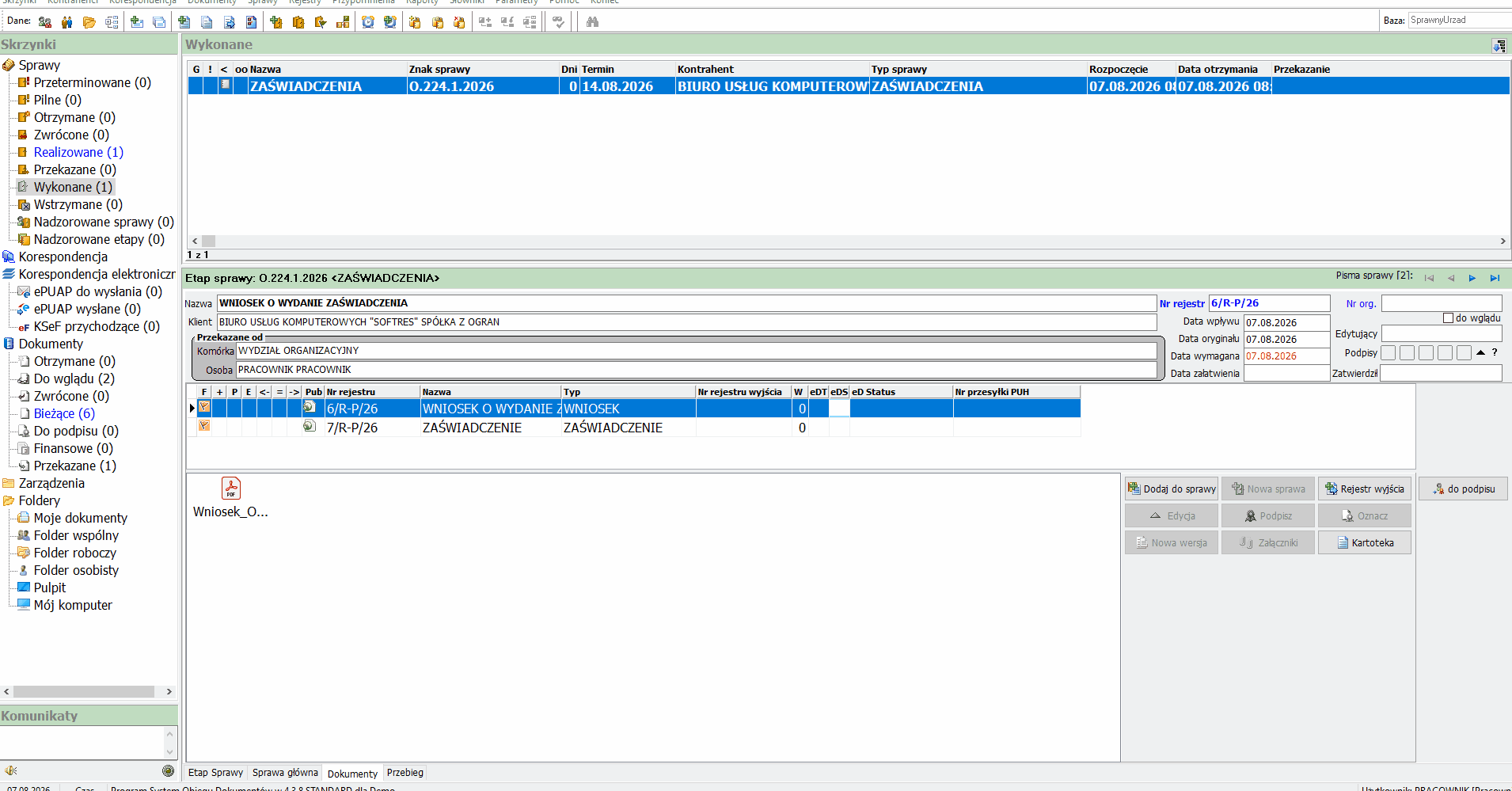Click the Termin column header
Viewport: 1512px width, 791px height.
coord(627,69)
